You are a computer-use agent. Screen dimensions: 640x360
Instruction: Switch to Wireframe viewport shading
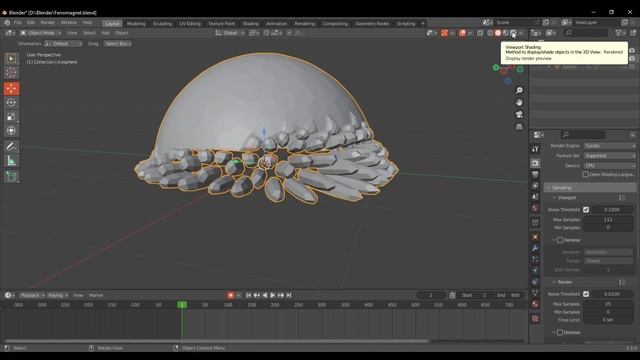click(x=490, y=33)
